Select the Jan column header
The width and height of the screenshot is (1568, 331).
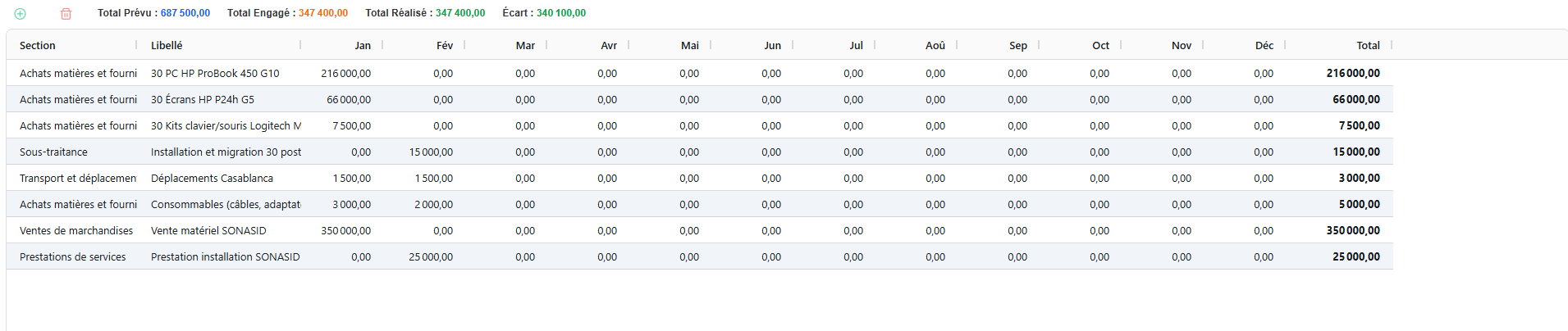coord(362,46)
